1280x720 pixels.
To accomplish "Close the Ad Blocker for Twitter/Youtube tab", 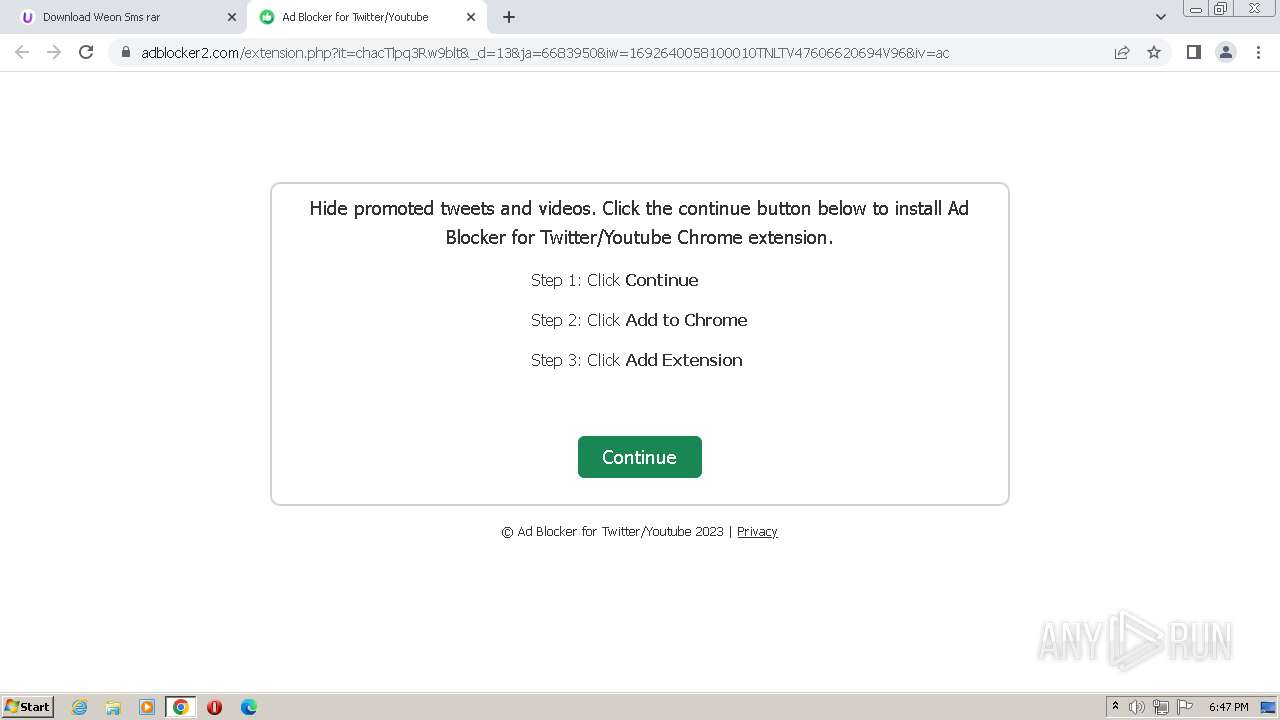I will tap(471, 17).
